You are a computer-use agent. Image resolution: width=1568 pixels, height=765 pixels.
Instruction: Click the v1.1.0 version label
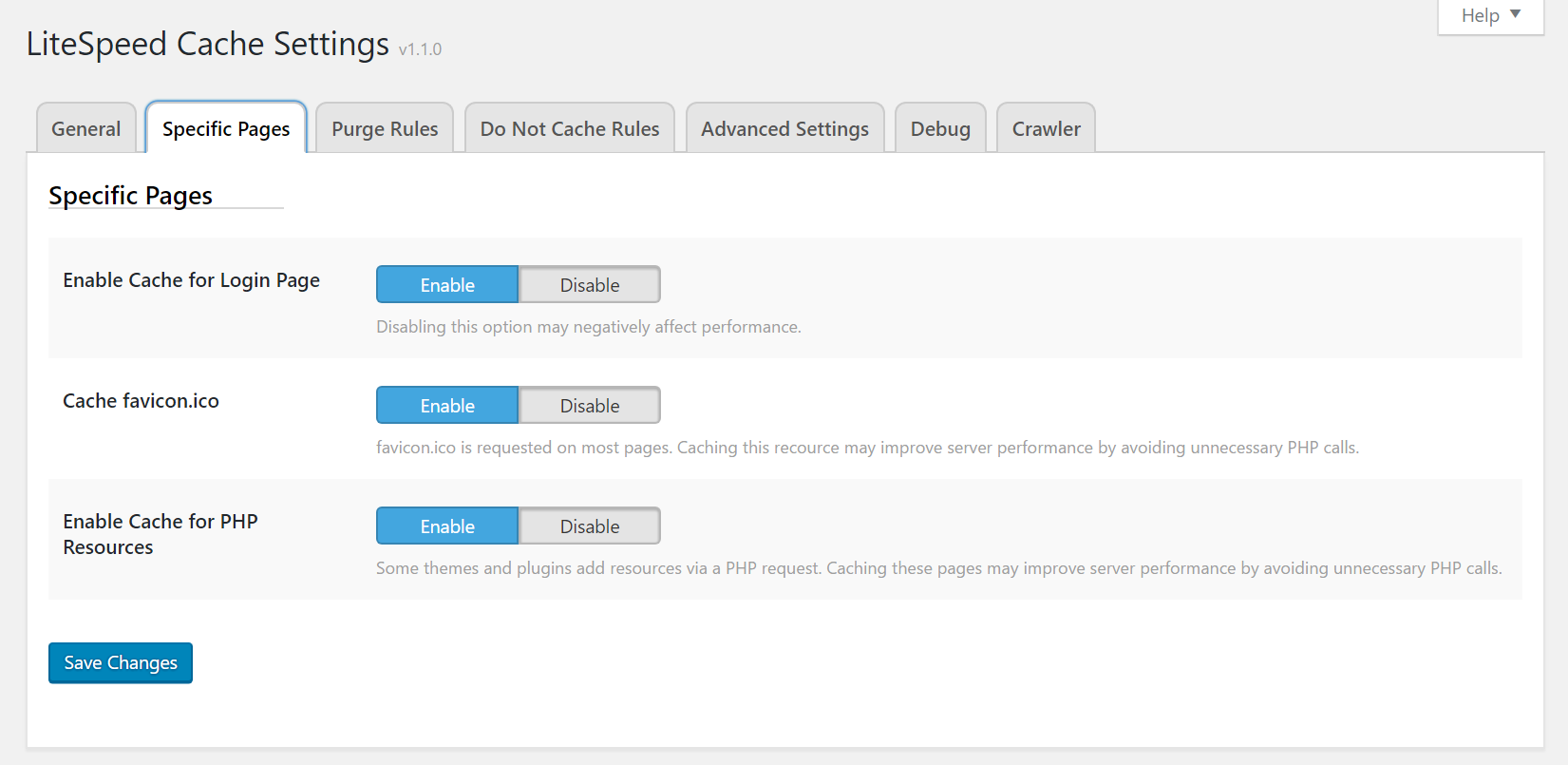coord(420,49)
